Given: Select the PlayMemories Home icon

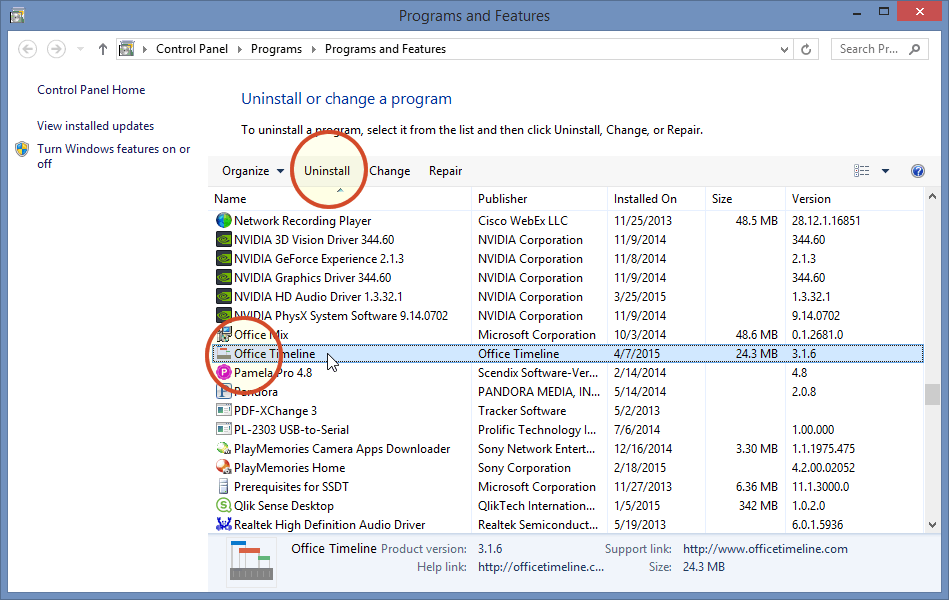Looking at the screenshot, I should coord(223,467).
